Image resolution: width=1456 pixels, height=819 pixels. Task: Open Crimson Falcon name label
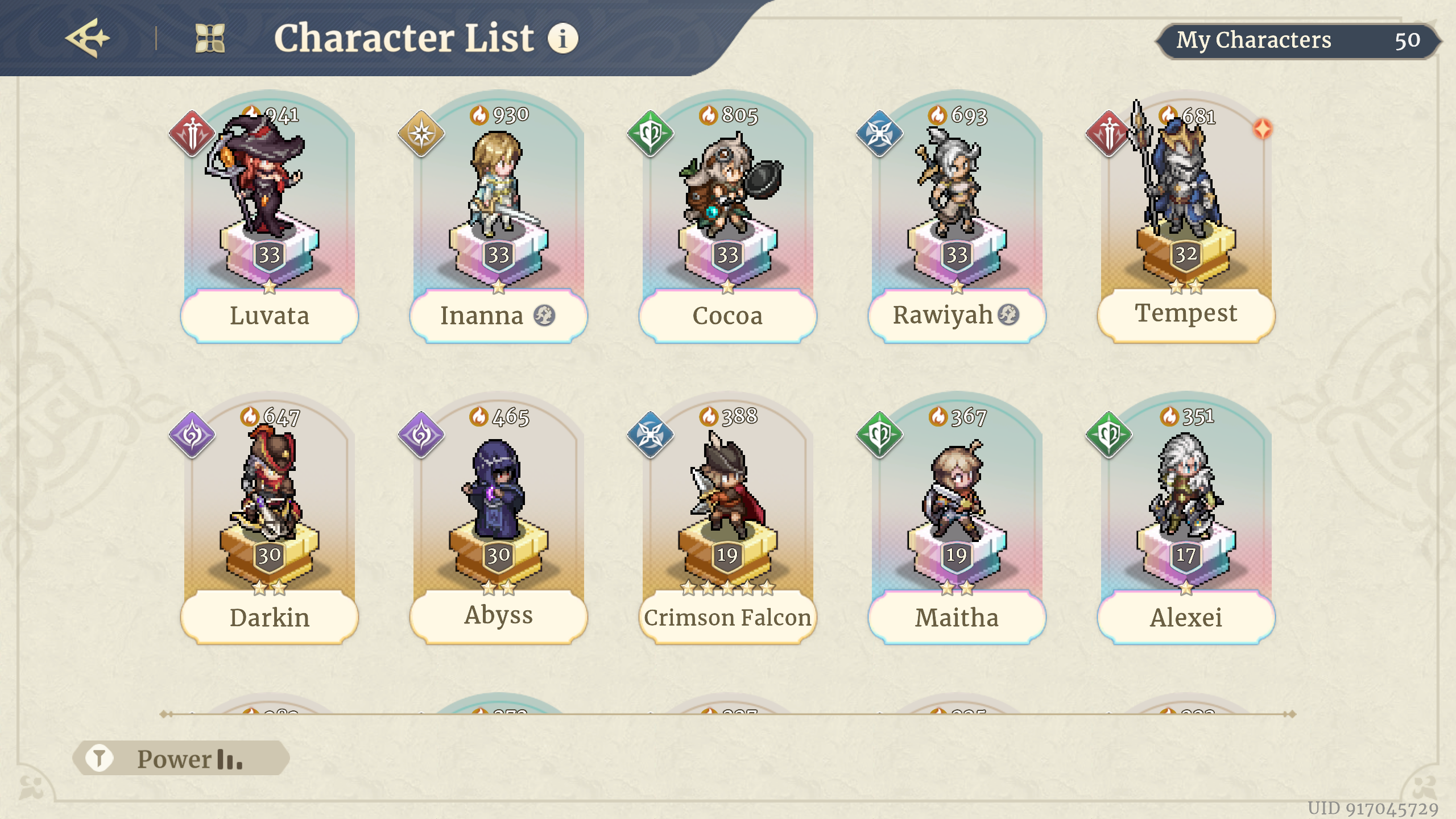click(x=727, y=618)
